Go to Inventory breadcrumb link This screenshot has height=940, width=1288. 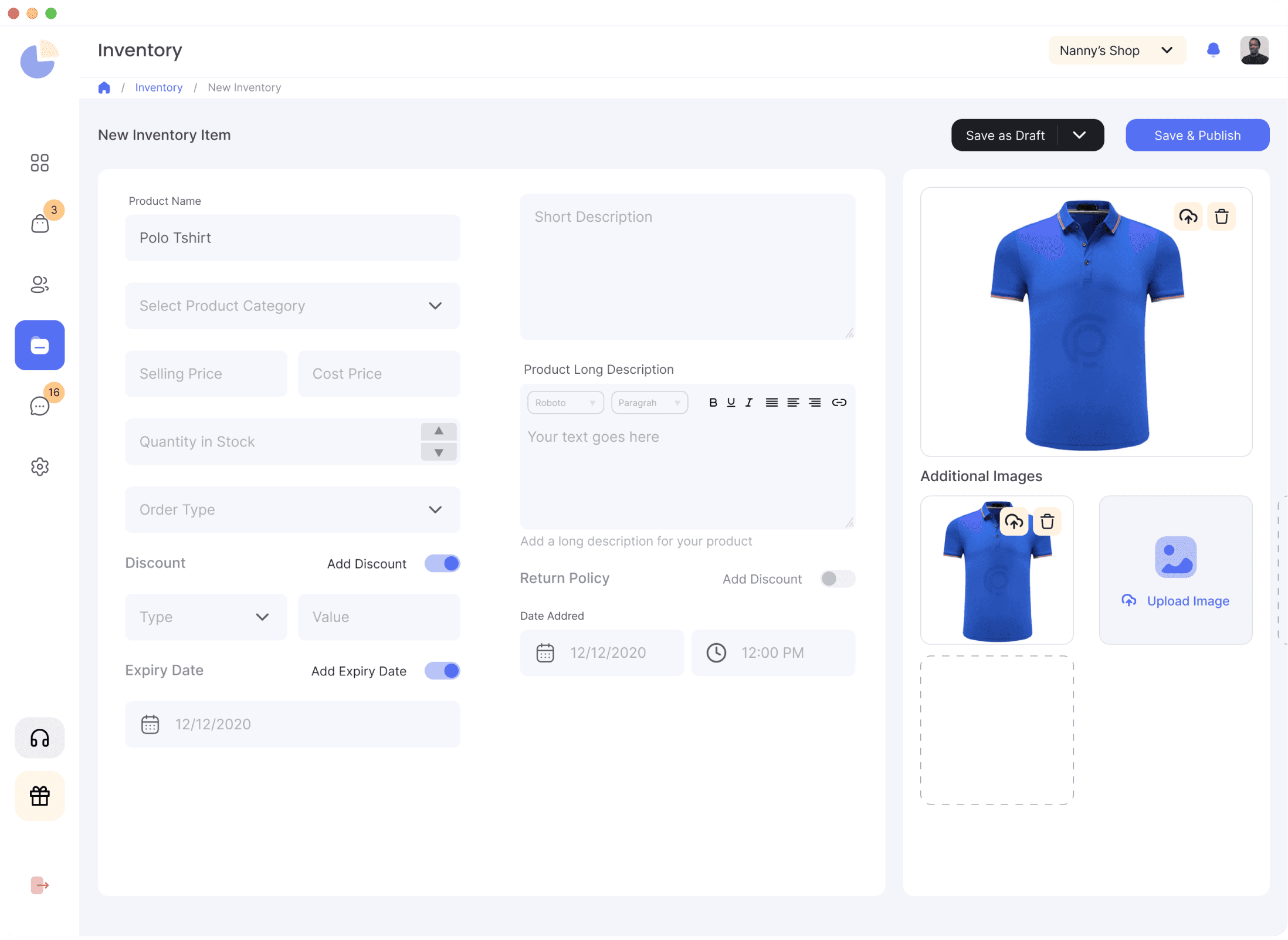[x=158, y=87]
